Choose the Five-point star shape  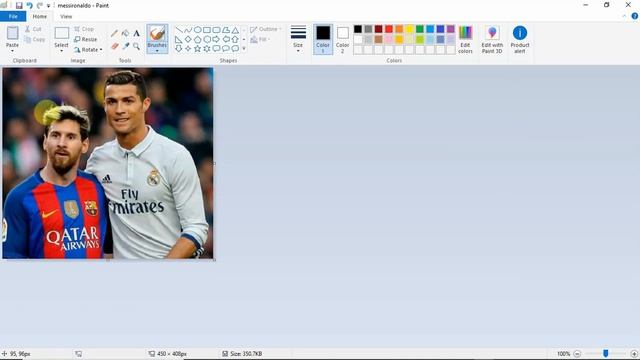click(x=198, y=49)
